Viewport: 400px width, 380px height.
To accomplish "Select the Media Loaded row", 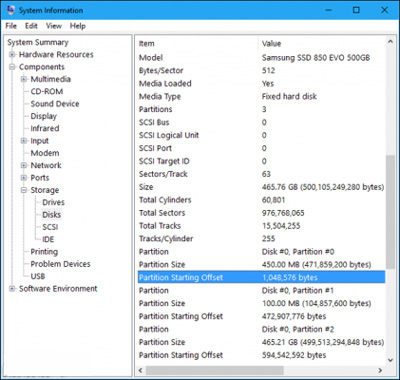I will tap(261, 84).
